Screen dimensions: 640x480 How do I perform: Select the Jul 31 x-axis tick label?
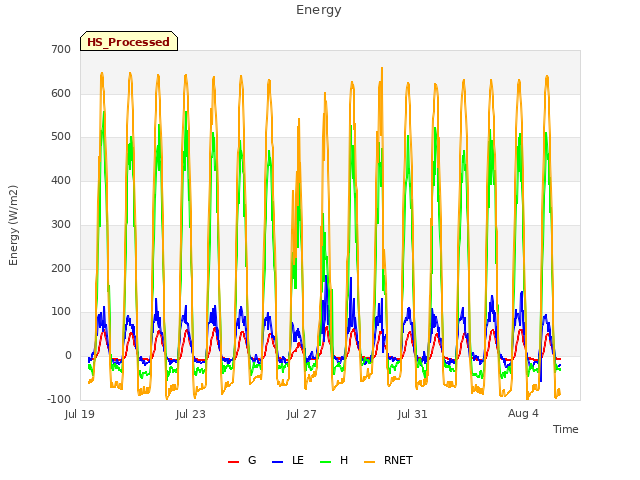[412, 414]
